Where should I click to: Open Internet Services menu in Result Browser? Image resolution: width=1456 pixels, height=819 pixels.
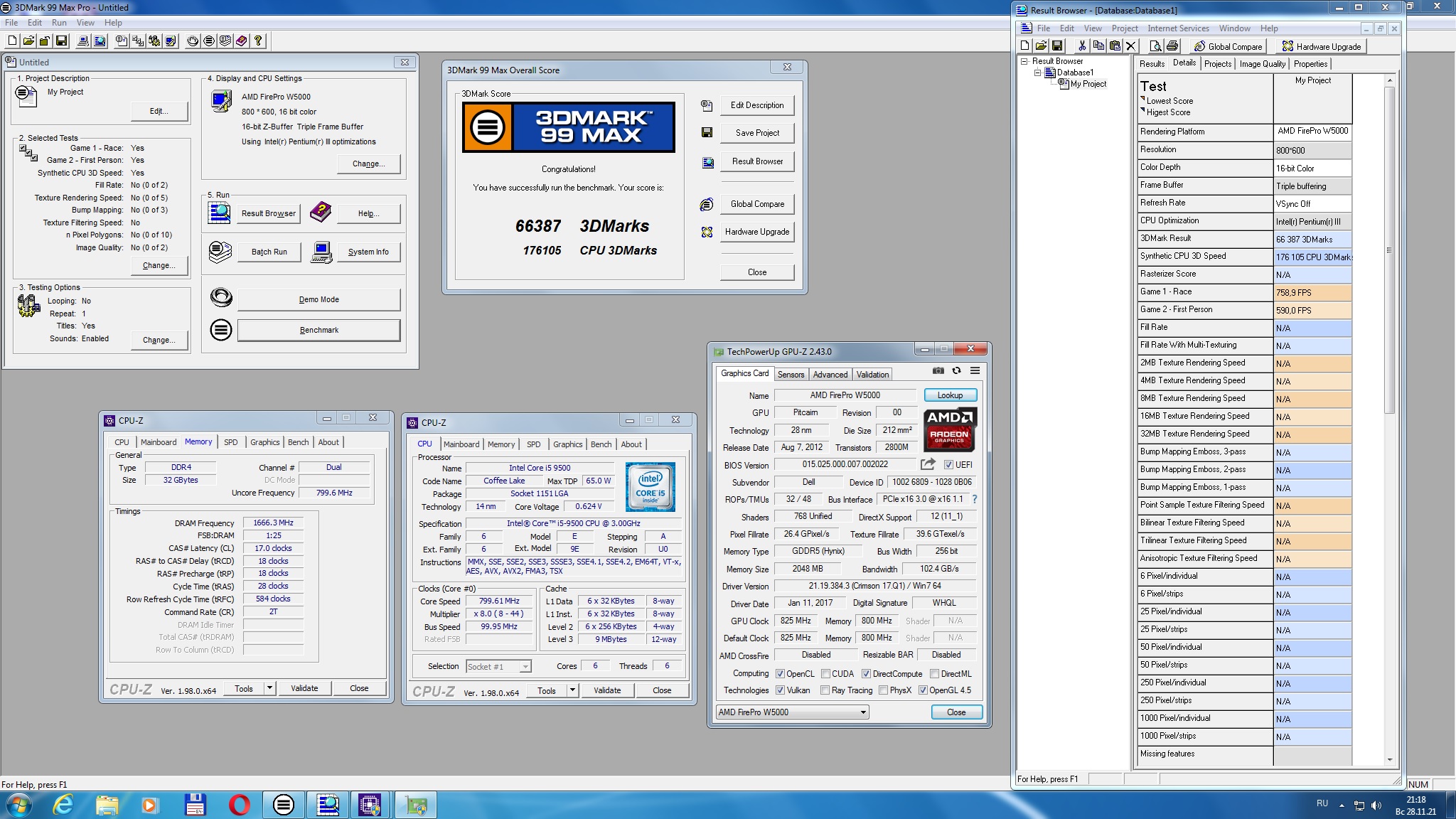tap(1178, 28)
